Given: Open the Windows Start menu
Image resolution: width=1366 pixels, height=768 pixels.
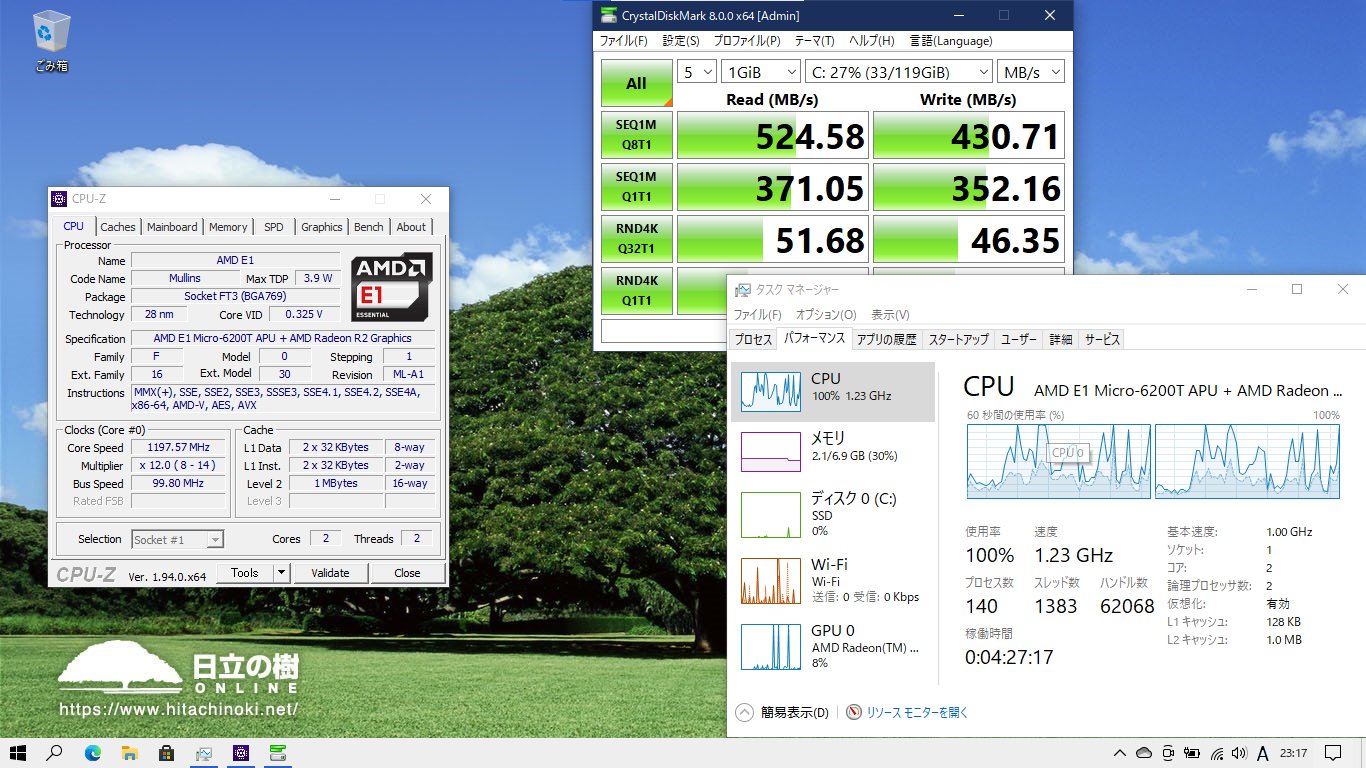Looking at the screenshot, I should [x=17, y=753].
